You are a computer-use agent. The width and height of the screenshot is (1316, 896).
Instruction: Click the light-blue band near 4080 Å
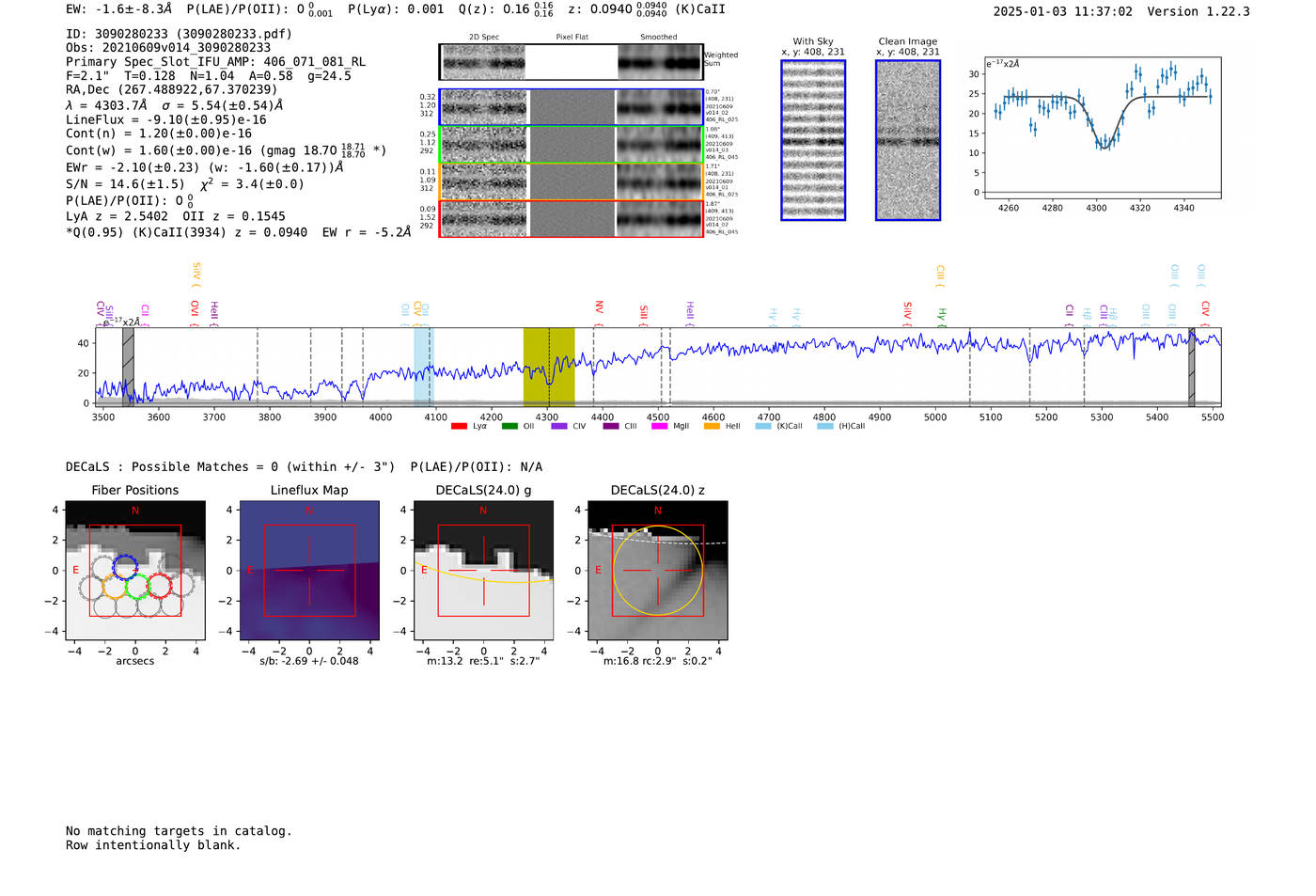424,367
